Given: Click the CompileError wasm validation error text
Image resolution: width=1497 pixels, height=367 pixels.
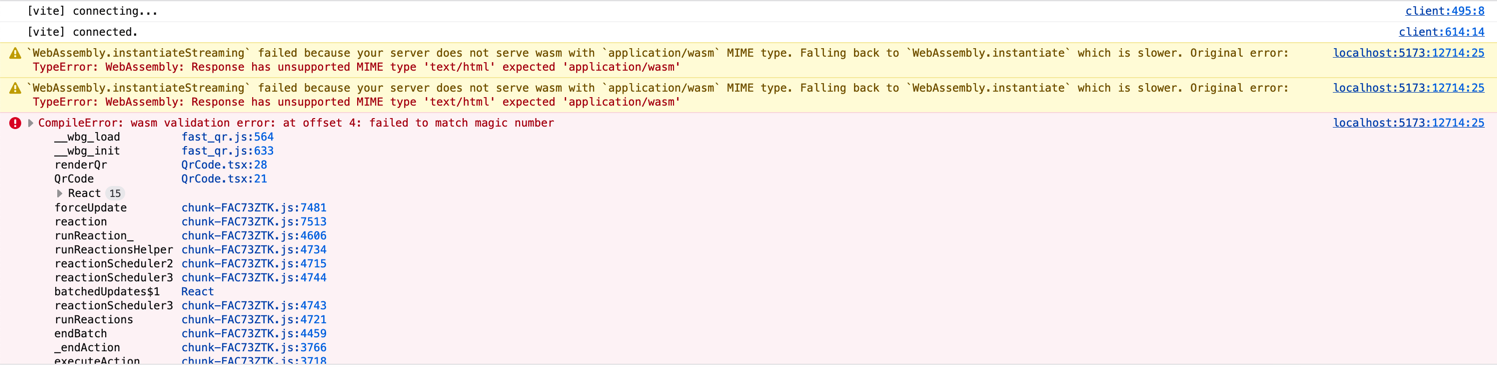Looking at the screenshot, I should pyautogui.click(x=296, y=123).
